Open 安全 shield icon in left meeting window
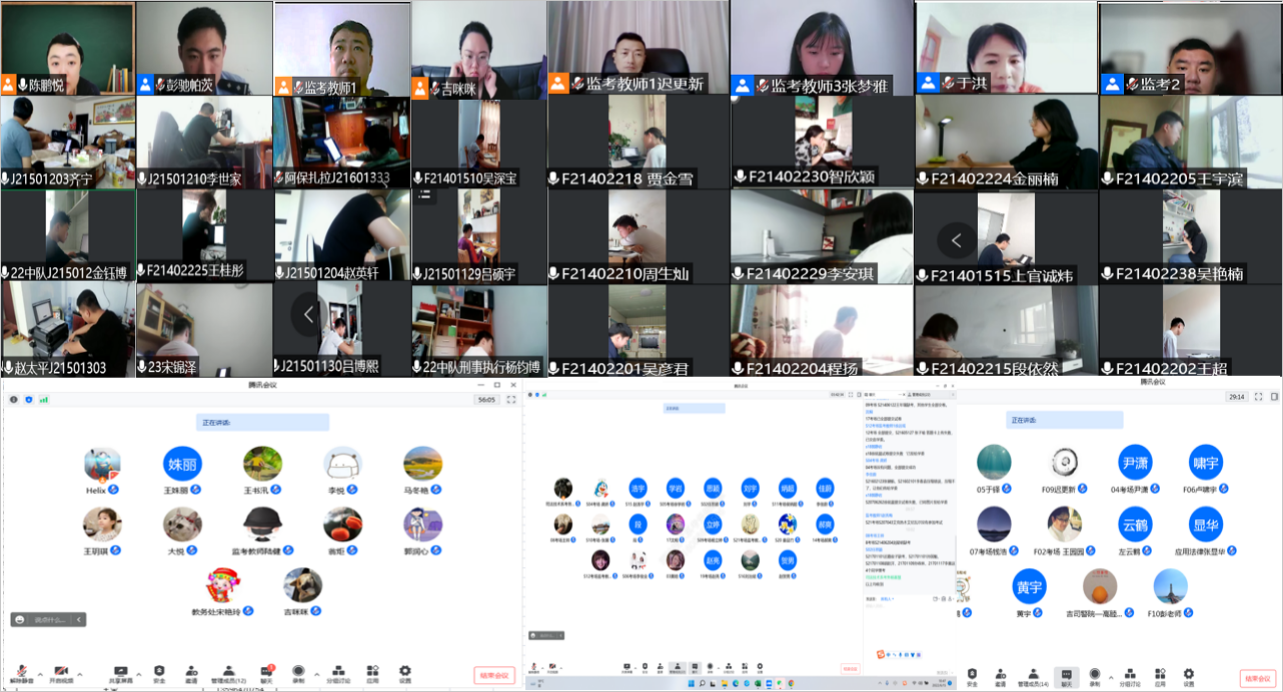 click(159, 673)
